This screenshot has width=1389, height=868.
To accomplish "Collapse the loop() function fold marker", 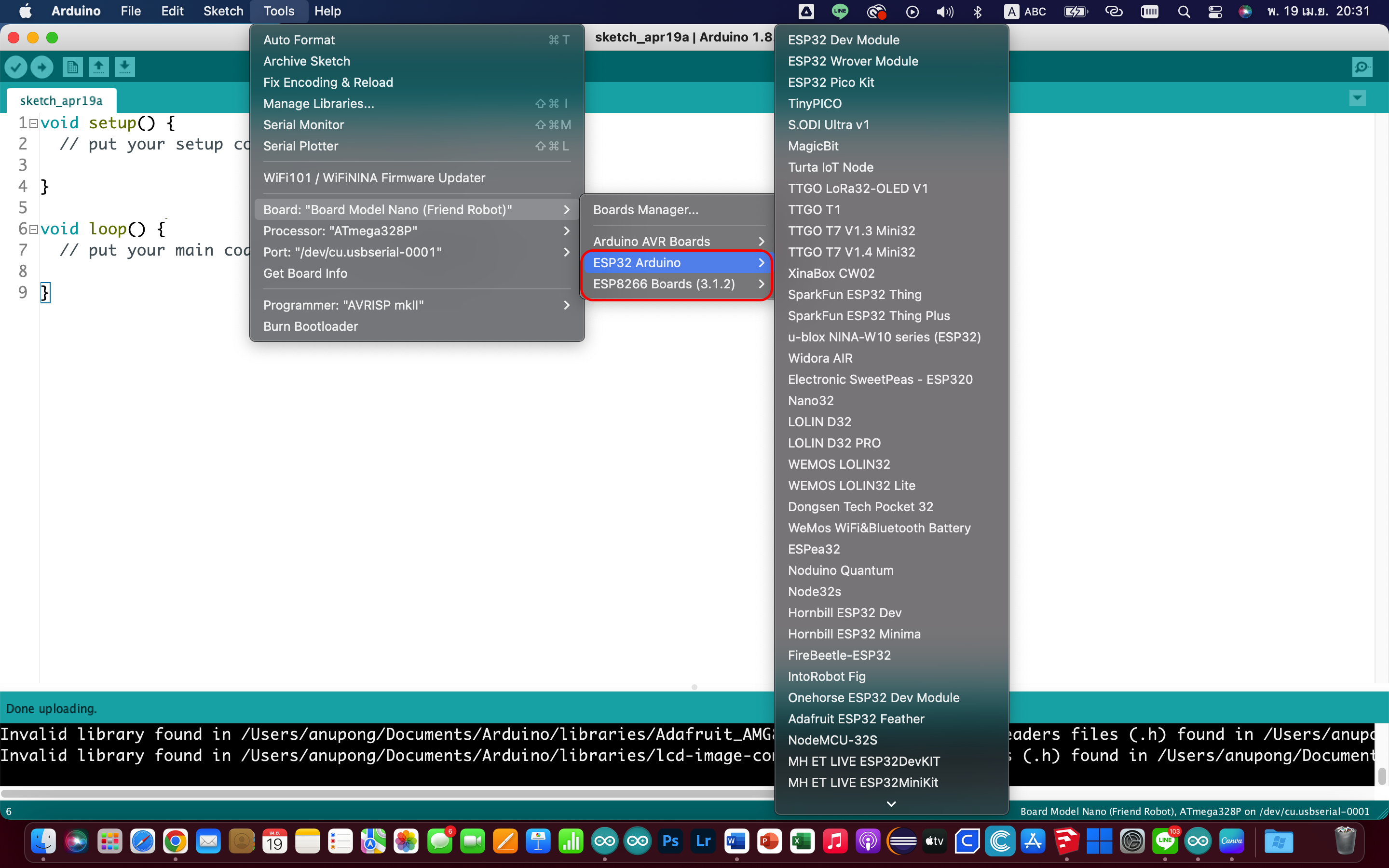I will coord(33,229).
